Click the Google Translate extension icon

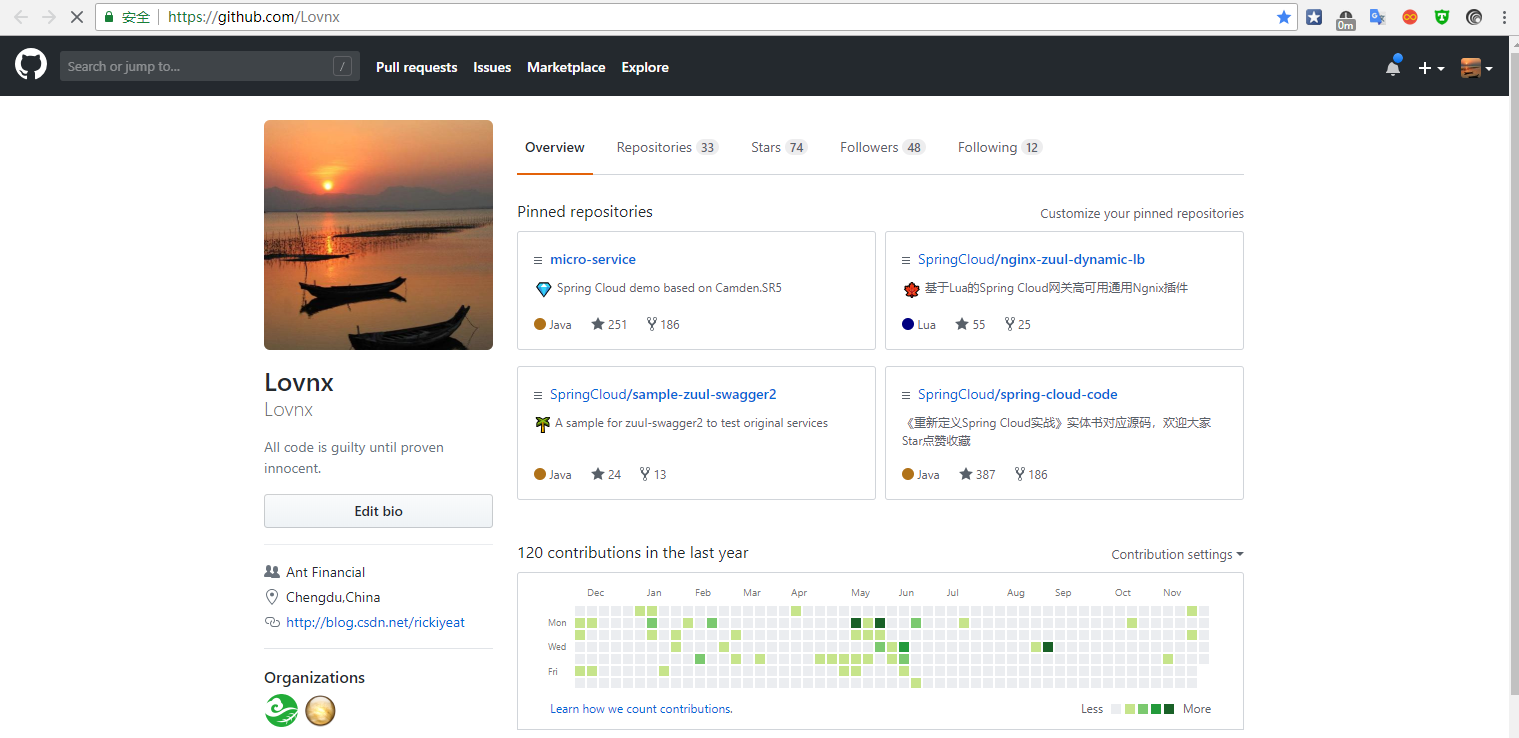[x=1377, y=17]
